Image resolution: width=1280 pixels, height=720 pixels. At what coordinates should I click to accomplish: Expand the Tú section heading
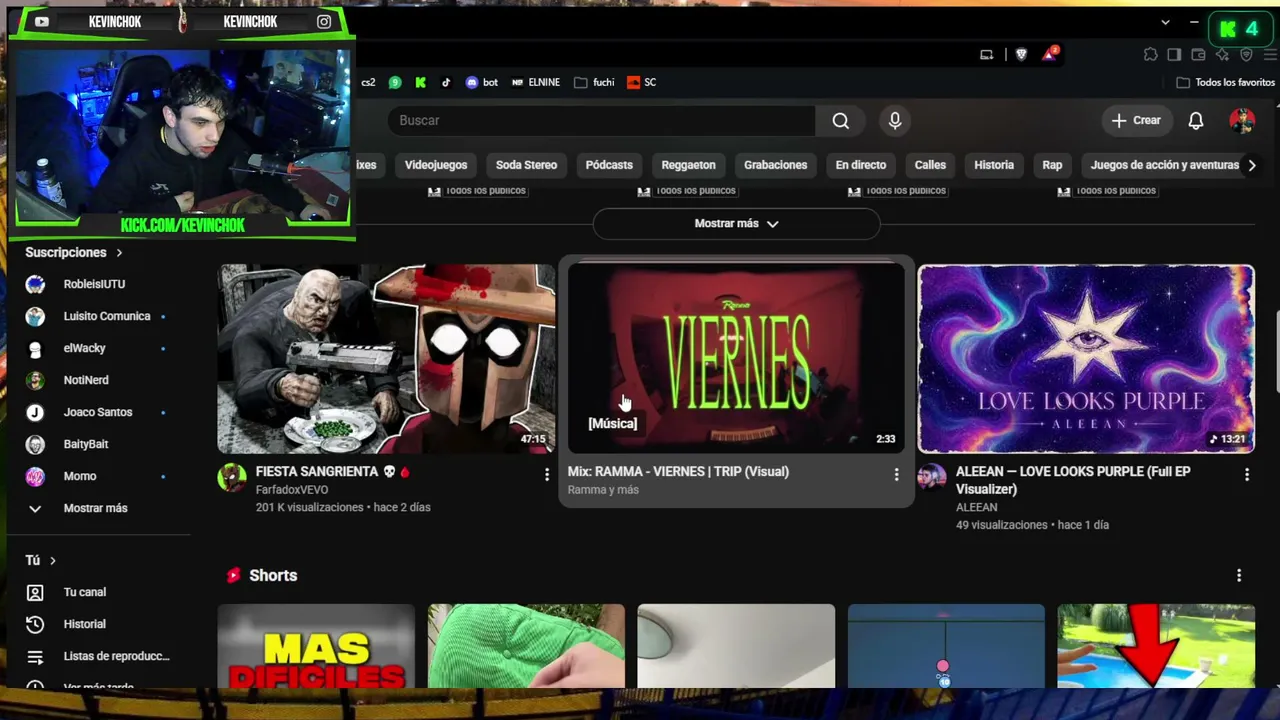click(x=41, y=561)
